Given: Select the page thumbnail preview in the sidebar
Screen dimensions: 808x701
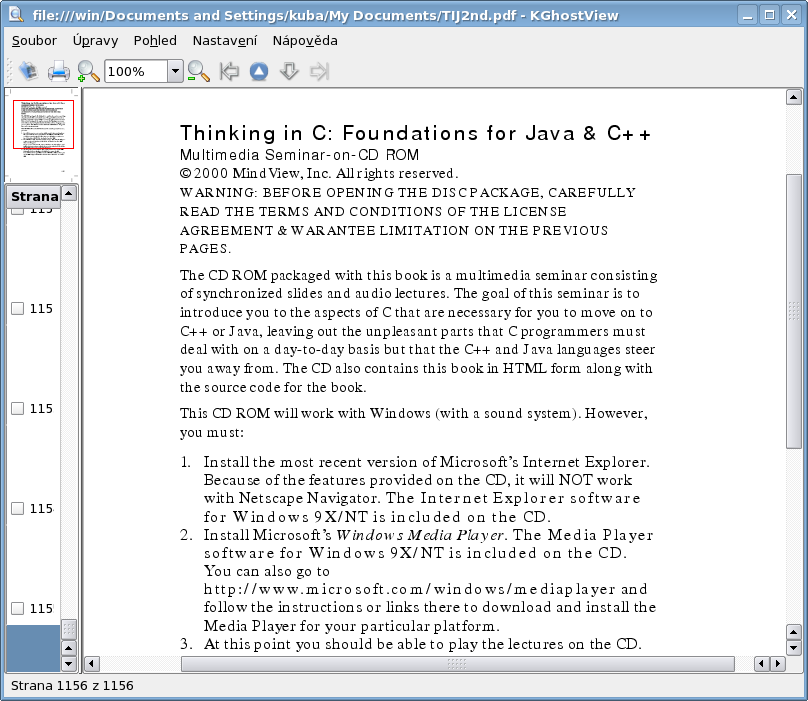Looking at the screenshot, I should tap(43, 125).
